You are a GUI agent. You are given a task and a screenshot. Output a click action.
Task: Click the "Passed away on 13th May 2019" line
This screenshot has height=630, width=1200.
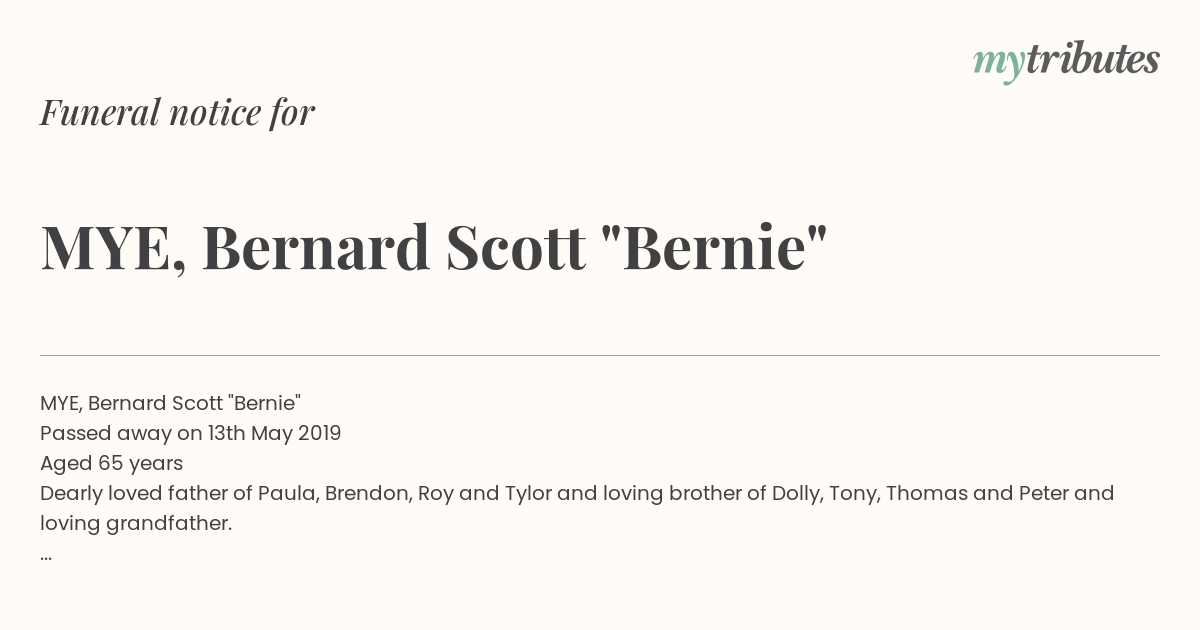(x=191, y=433)
